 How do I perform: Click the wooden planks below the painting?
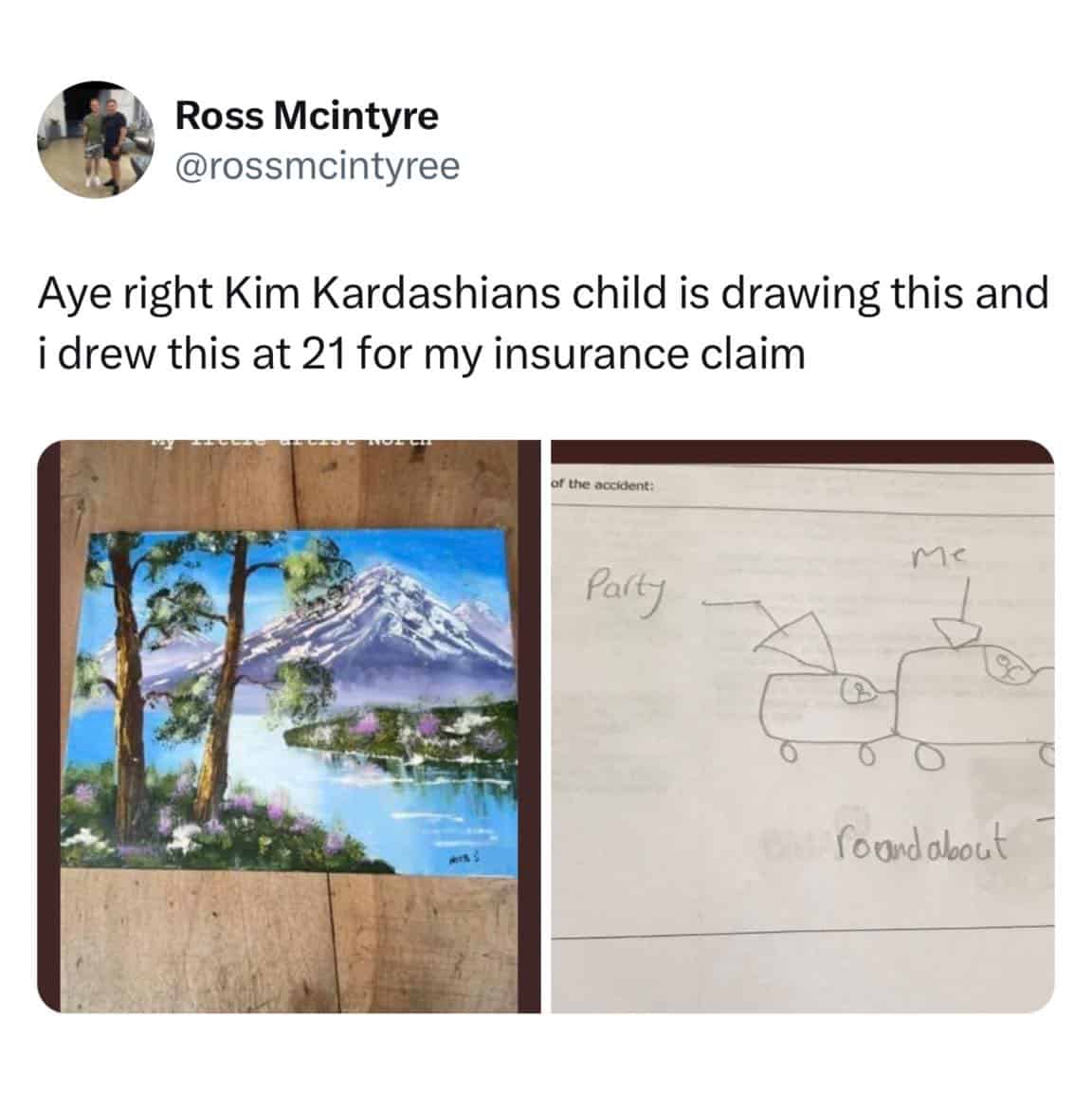[288, 941]
